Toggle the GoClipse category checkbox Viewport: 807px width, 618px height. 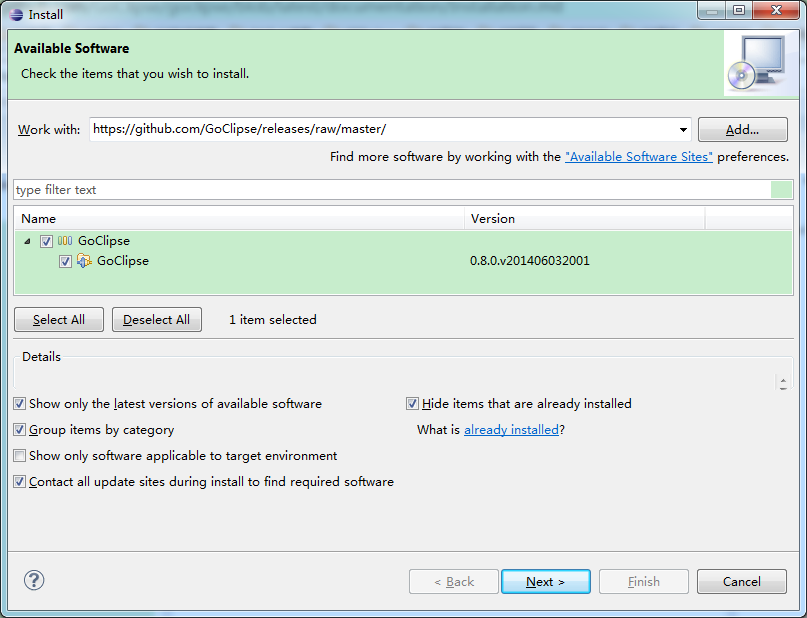tap(46, 241)
